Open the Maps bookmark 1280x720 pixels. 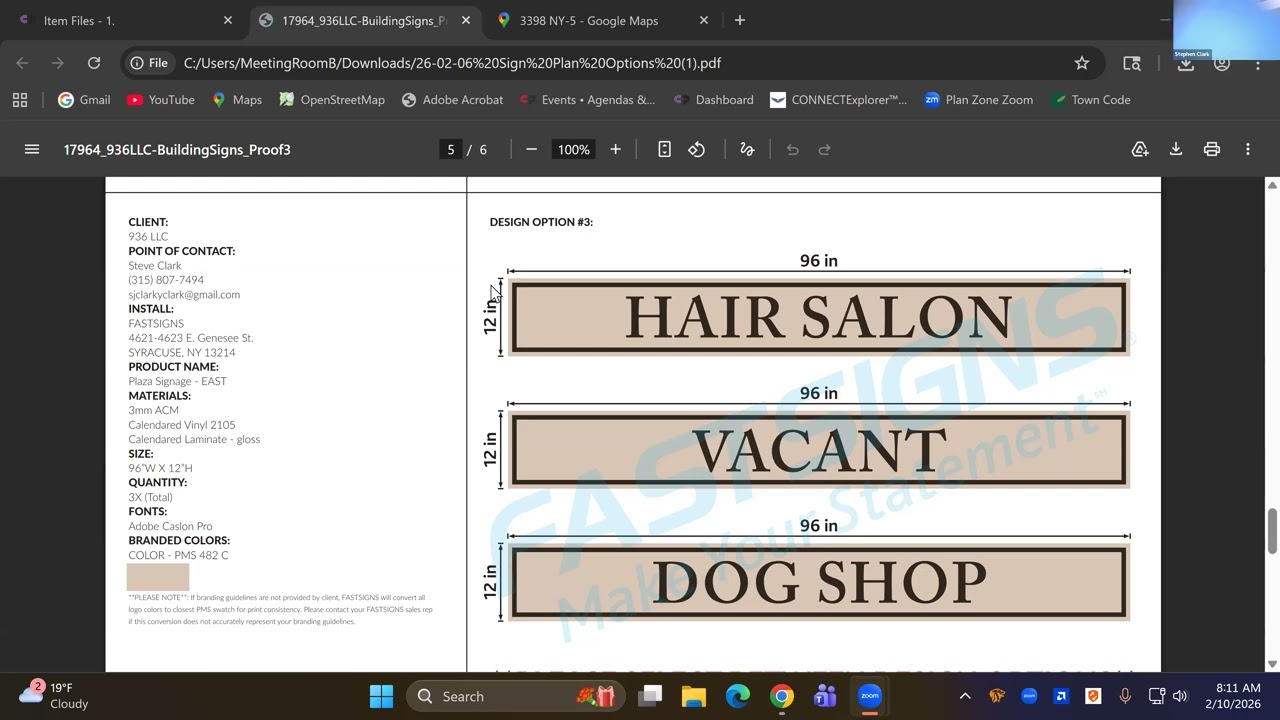point(237,100)
